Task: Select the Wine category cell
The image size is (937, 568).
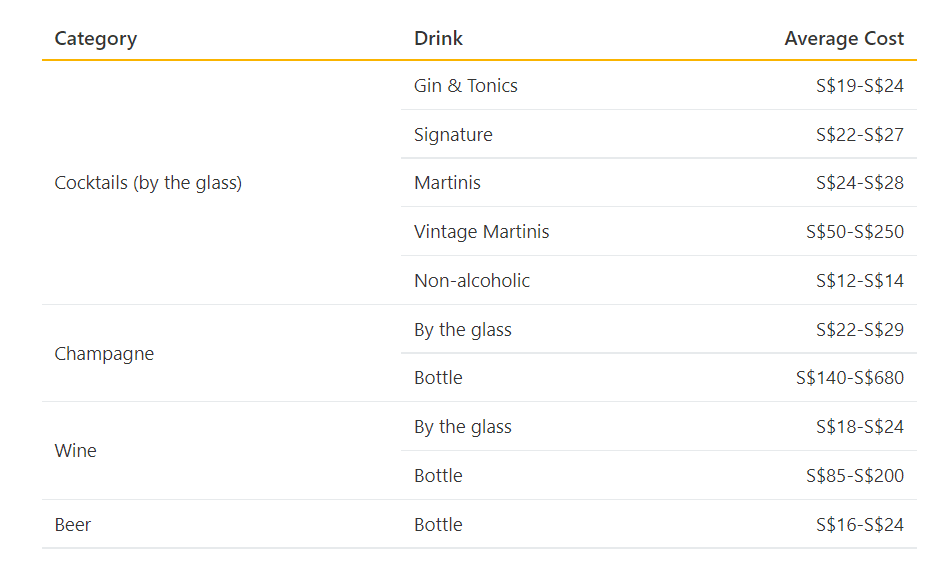Action: pyautogui.click(x=75, y=450)
